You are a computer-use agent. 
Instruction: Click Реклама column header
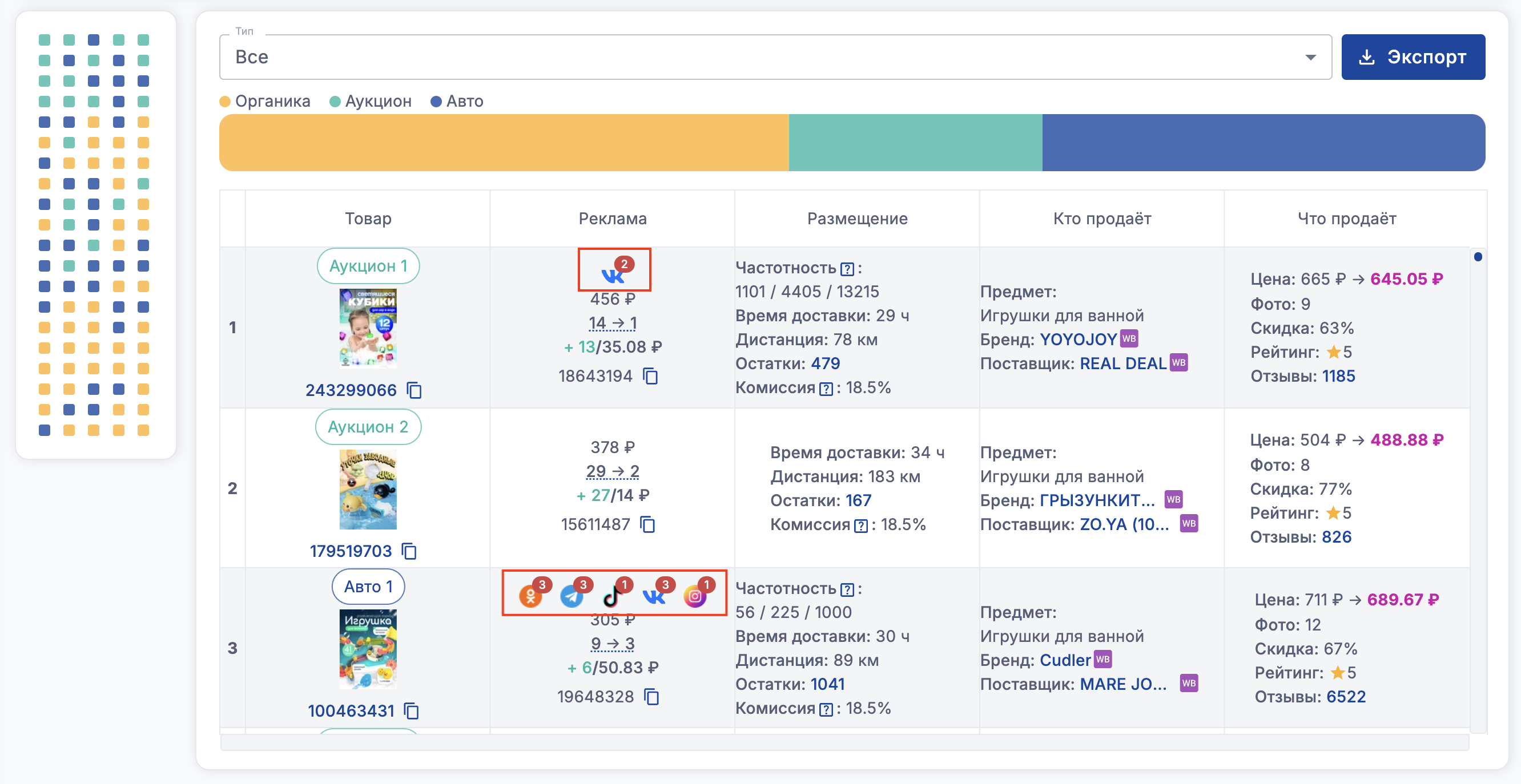[612, 219]
